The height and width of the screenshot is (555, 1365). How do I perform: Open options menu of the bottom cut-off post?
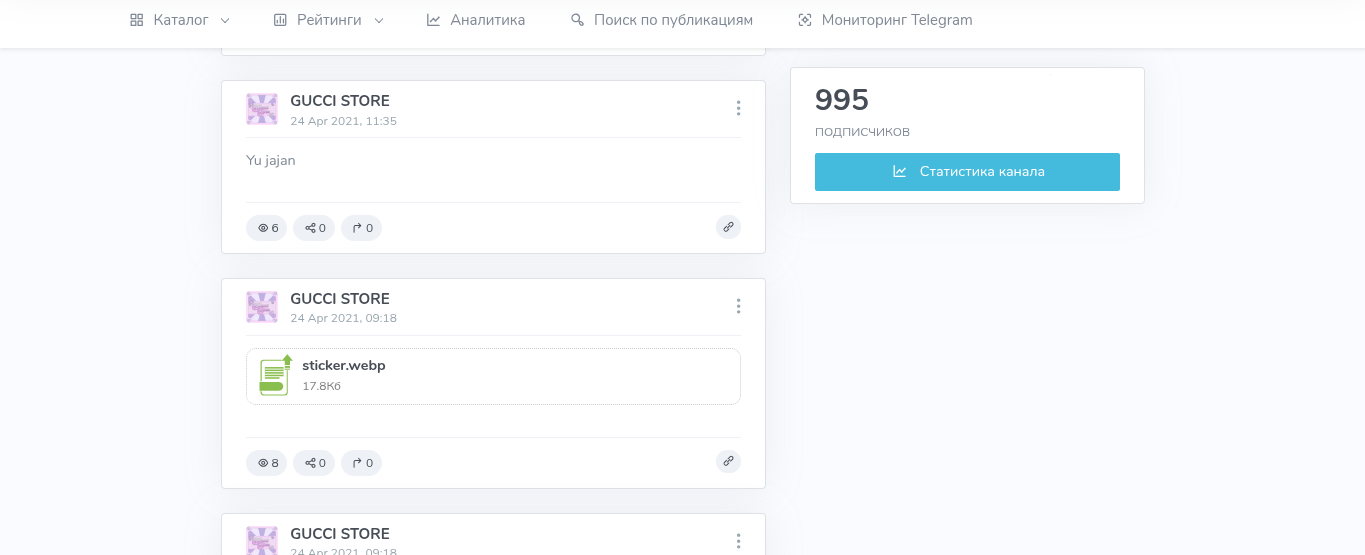(x=738, y=541)
